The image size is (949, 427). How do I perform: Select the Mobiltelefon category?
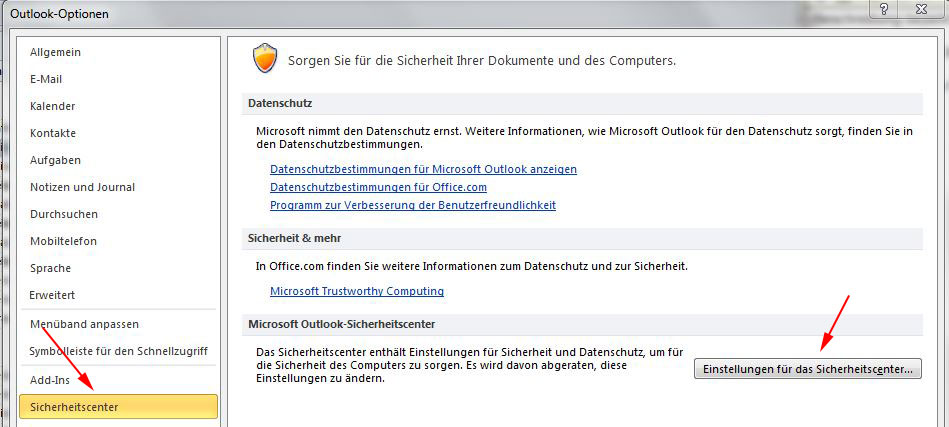click(64, 241)
